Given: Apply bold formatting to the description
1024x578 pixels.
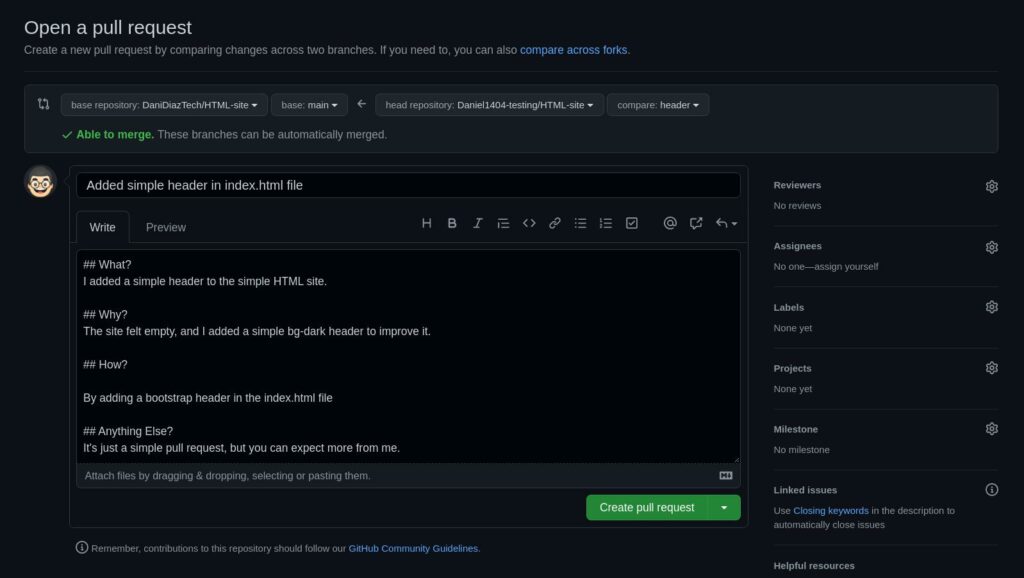Looking at the screenshot, I should pos(452,223).
